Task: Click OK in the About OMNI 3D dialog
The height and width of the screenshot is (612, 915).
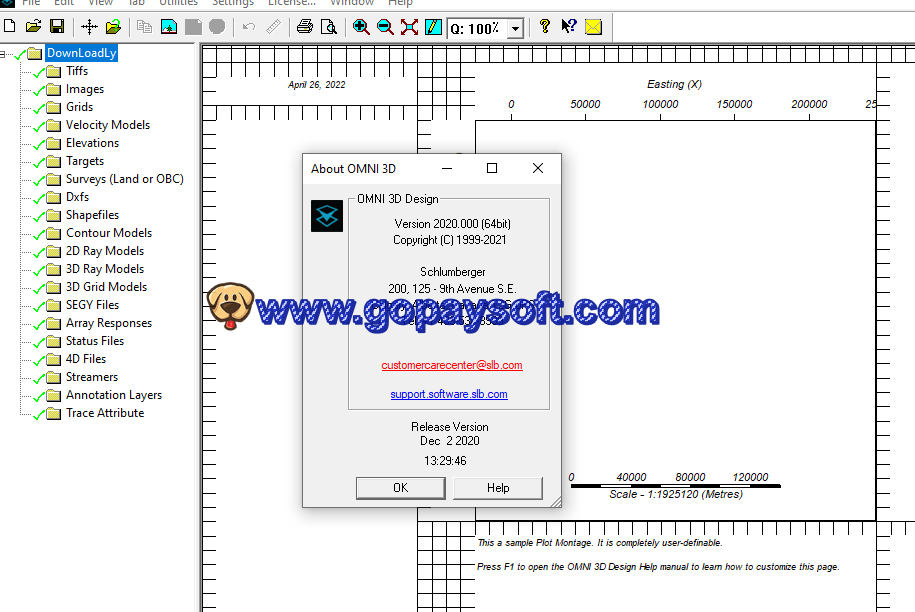Action: [x=401, y=488]
